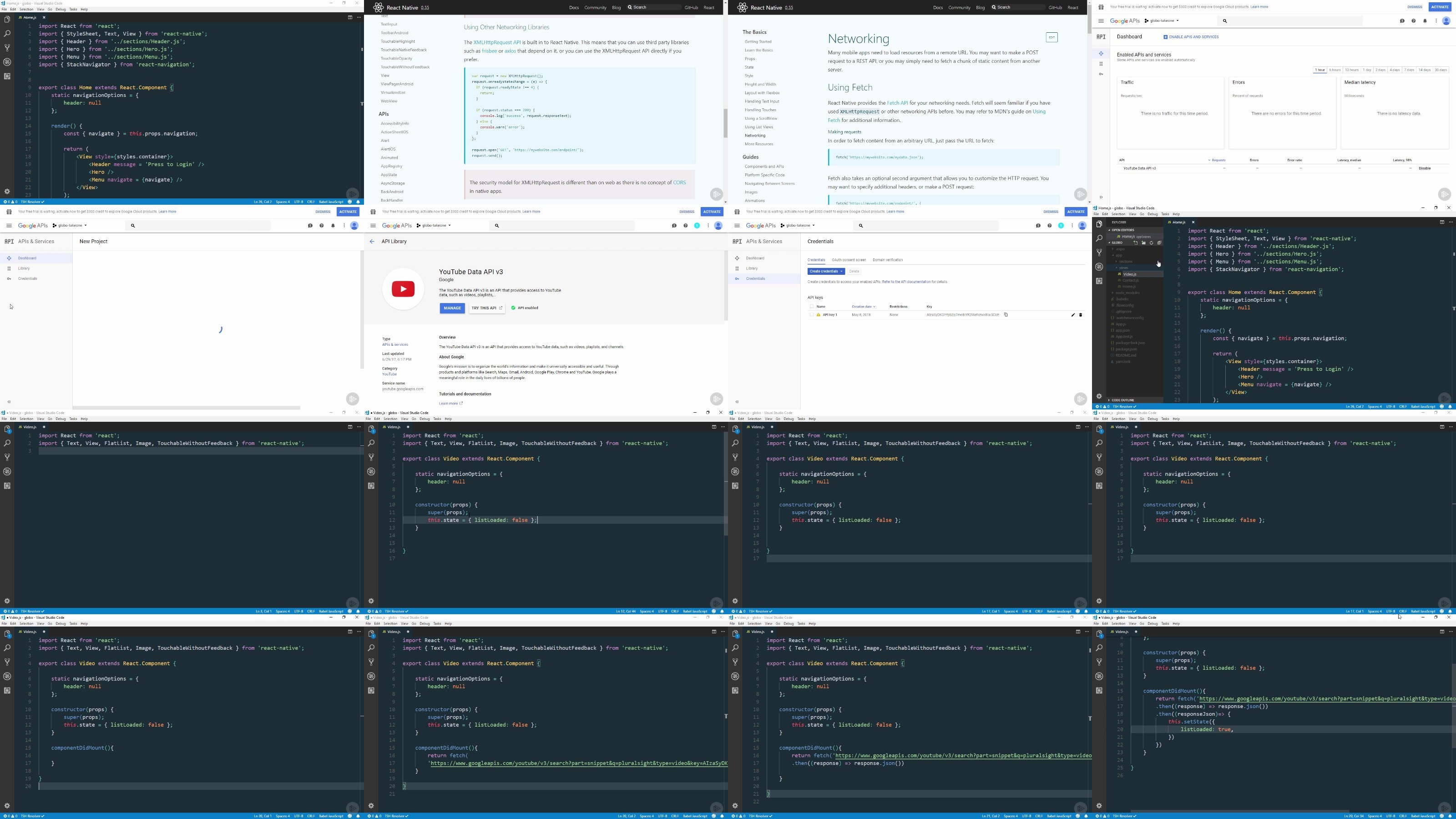Collapse the views folder in explorer tree

coord(1124,268)
